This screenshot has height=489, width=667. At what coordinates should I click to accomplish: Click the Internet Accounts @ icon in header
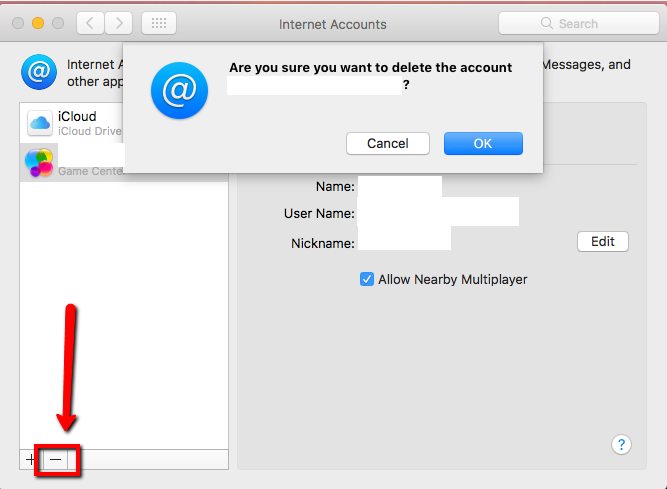(x=39, y=72)
